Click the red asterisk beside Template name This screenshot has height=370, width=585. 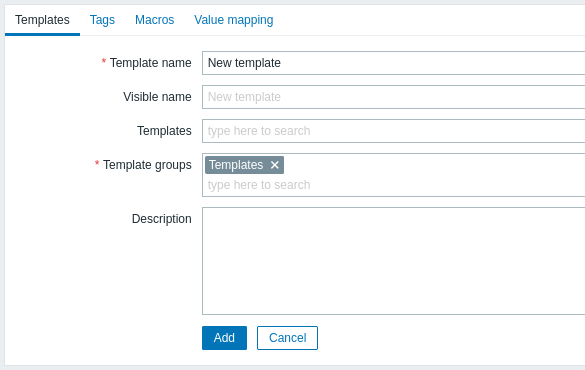104,61
